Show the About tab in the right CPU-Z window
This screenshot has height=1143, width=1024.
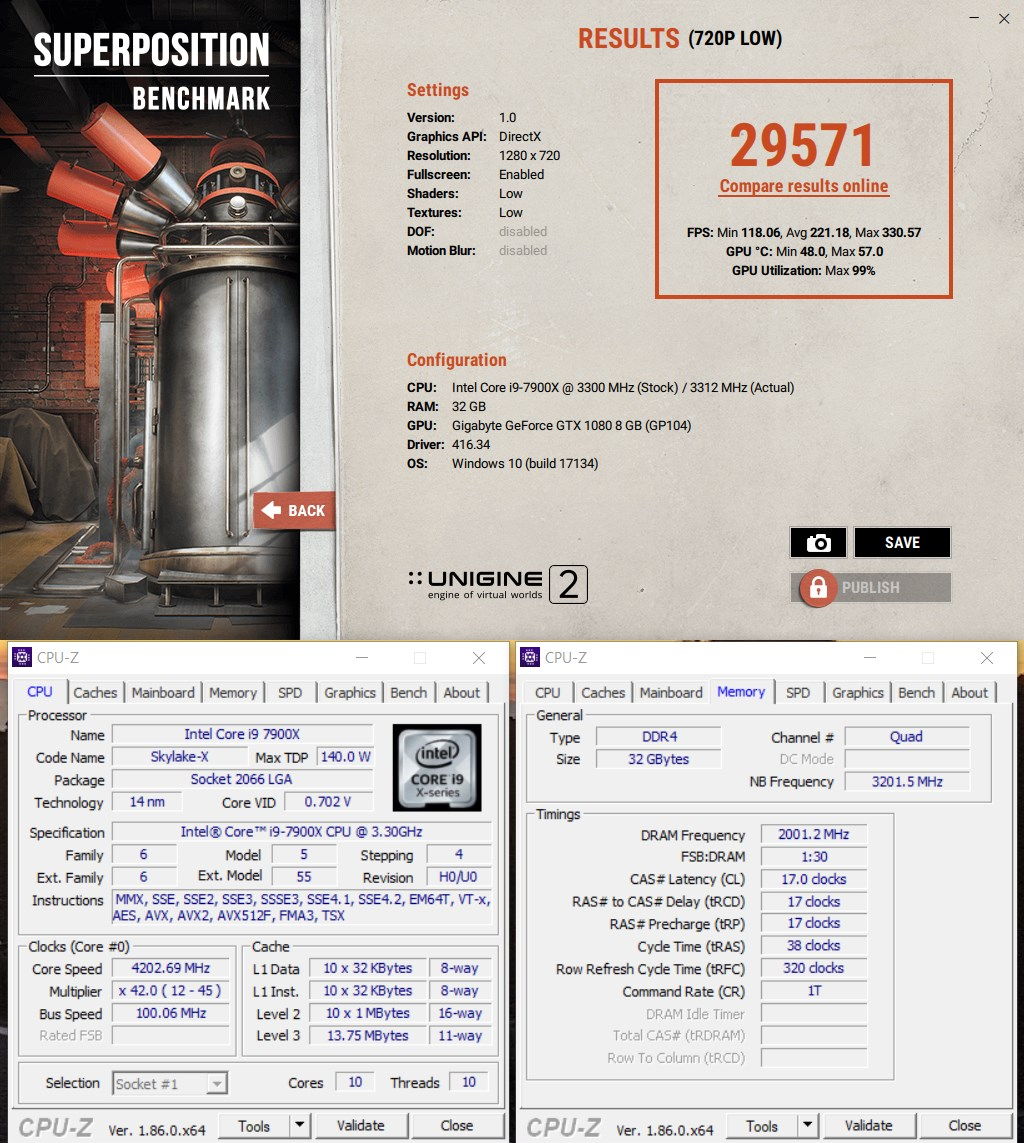click(970, 693)
